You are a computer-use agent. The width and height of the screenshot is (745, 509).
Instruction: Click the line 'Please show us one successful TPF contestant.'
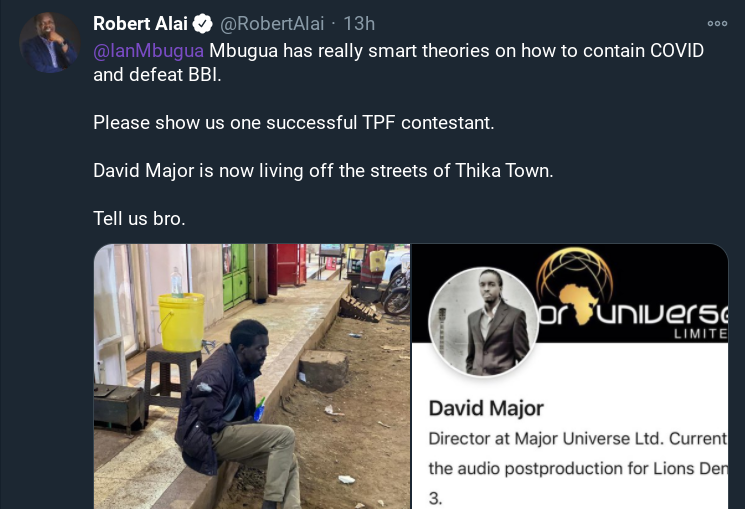point(294,123)
